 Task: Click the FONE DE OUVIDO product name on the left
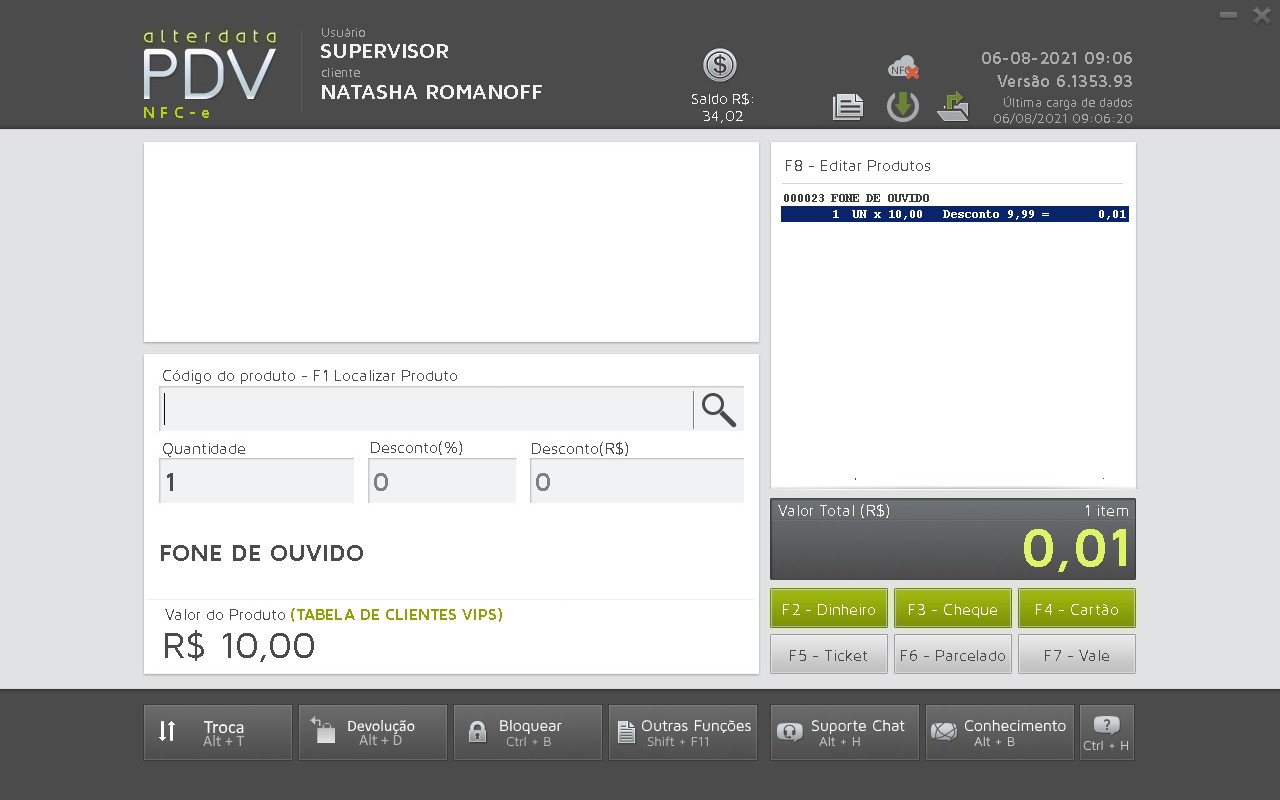(x=262, y=553)
